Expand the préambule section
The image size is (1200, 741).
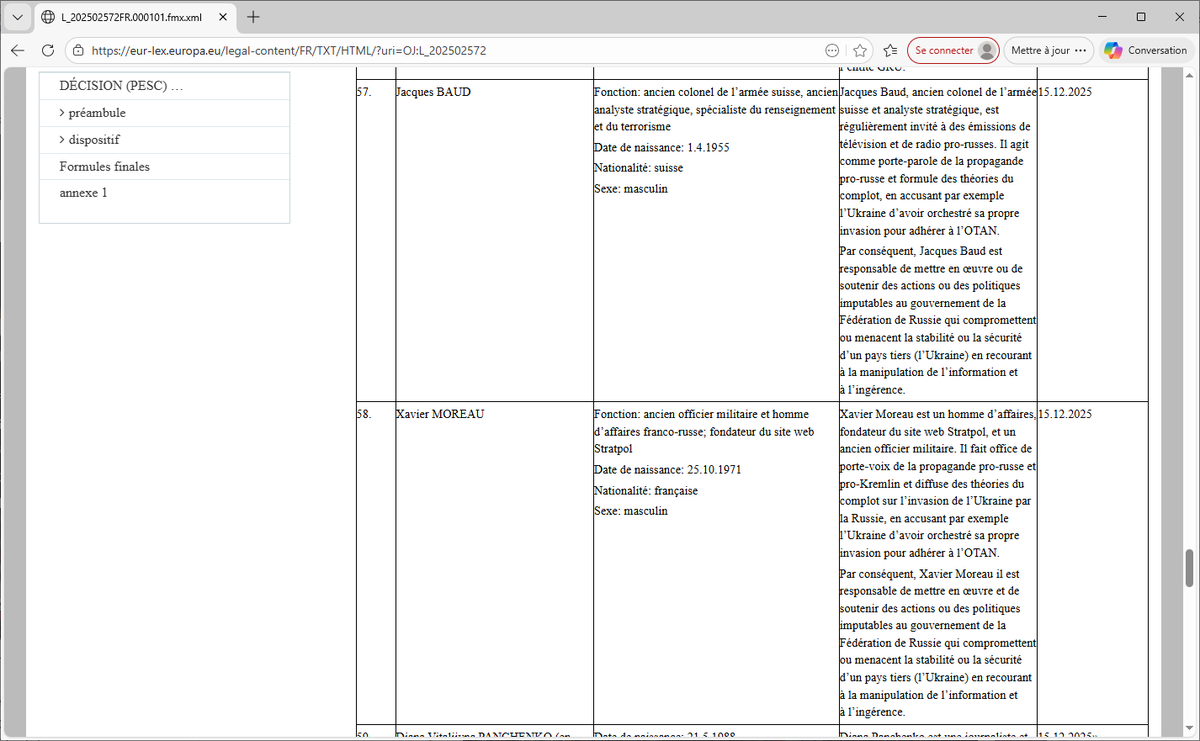[92, 113]
